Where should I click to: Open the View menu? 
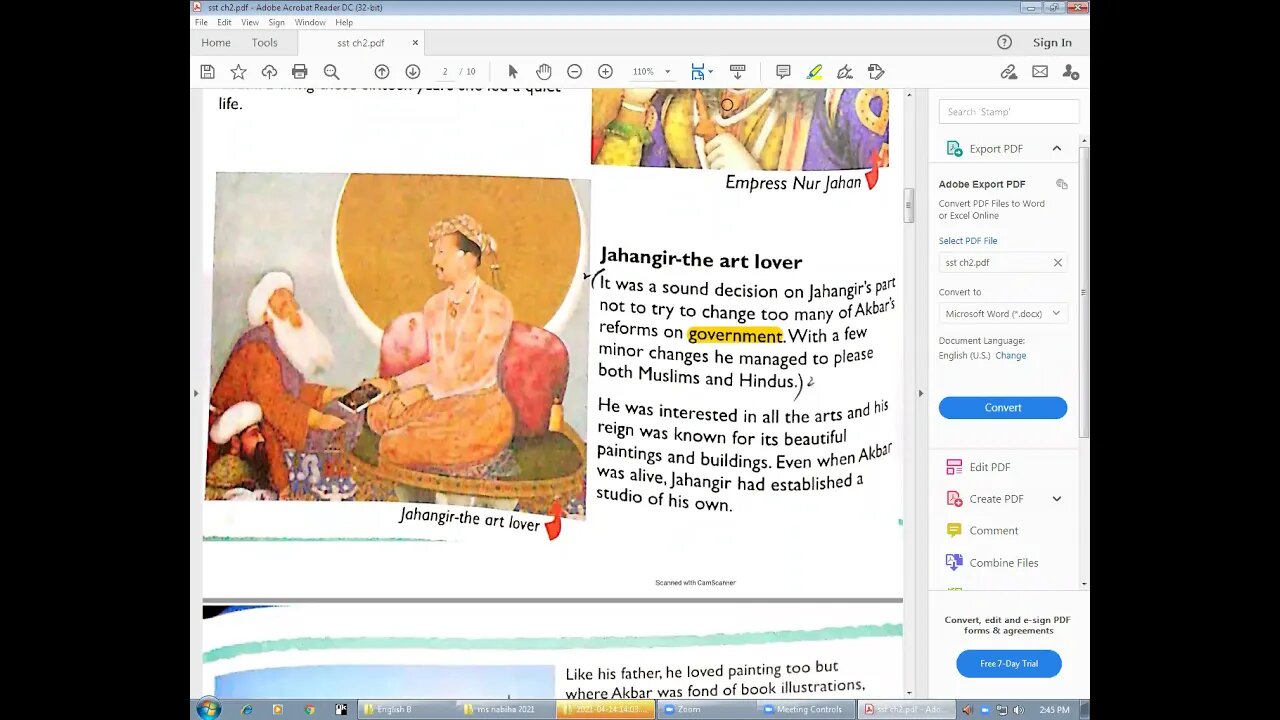point(250,22)
